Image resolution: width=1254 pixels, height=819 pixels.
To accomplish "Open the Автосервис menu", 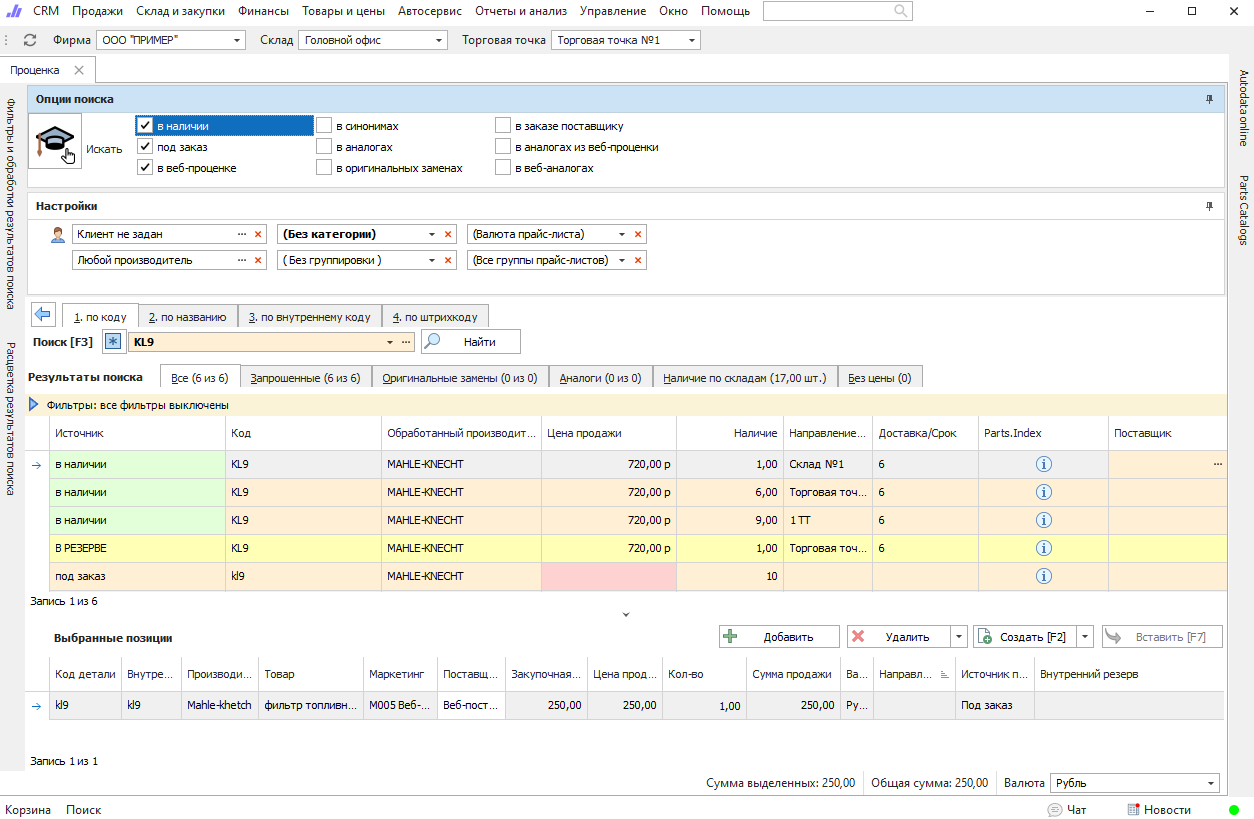I will coord(429,11).
